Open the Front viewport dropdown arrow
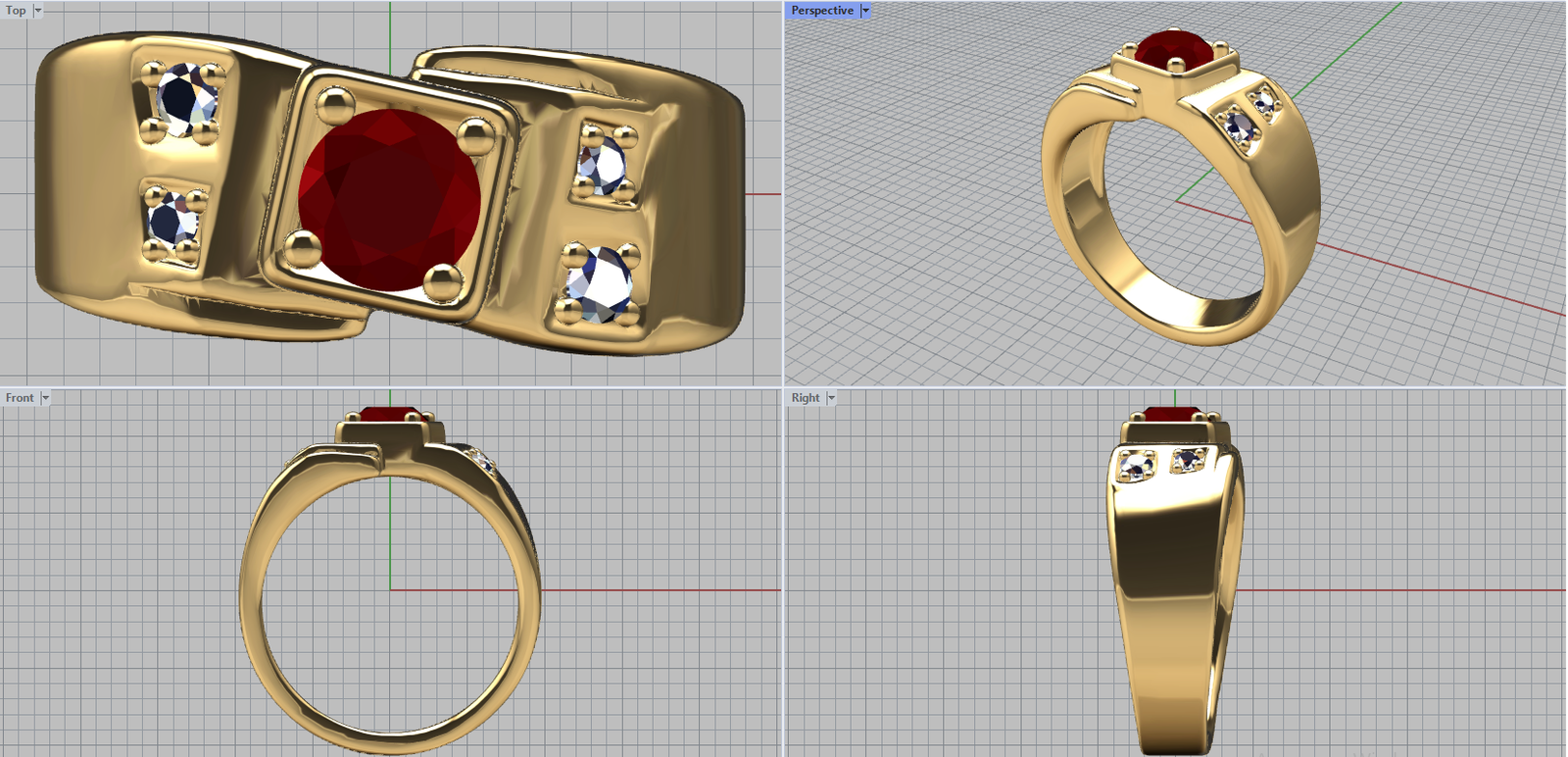Viewport: 1568px width, 757px height. tap(45, 398)
